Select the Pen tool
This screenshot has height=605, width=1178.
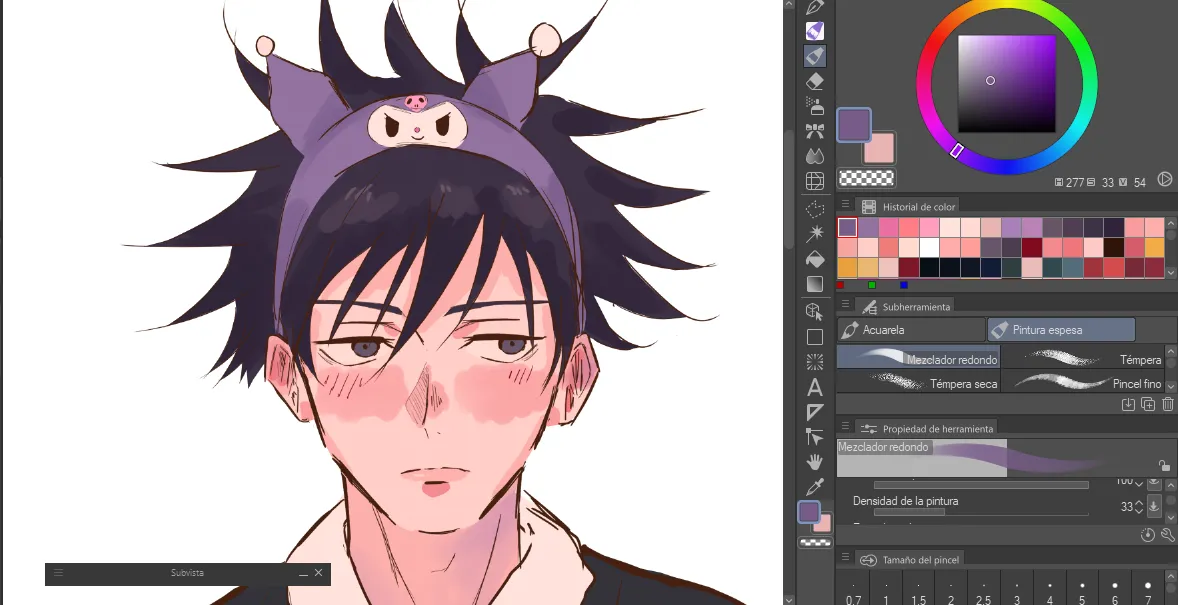point(814,7)
